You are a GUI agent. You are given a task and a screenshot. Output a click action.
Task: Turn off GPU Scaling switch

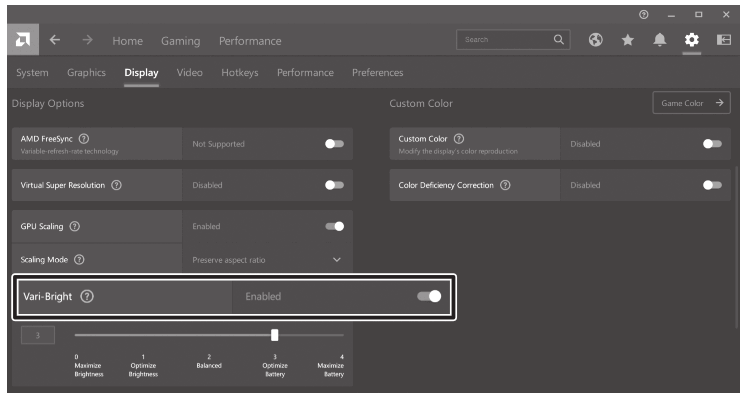334,226
